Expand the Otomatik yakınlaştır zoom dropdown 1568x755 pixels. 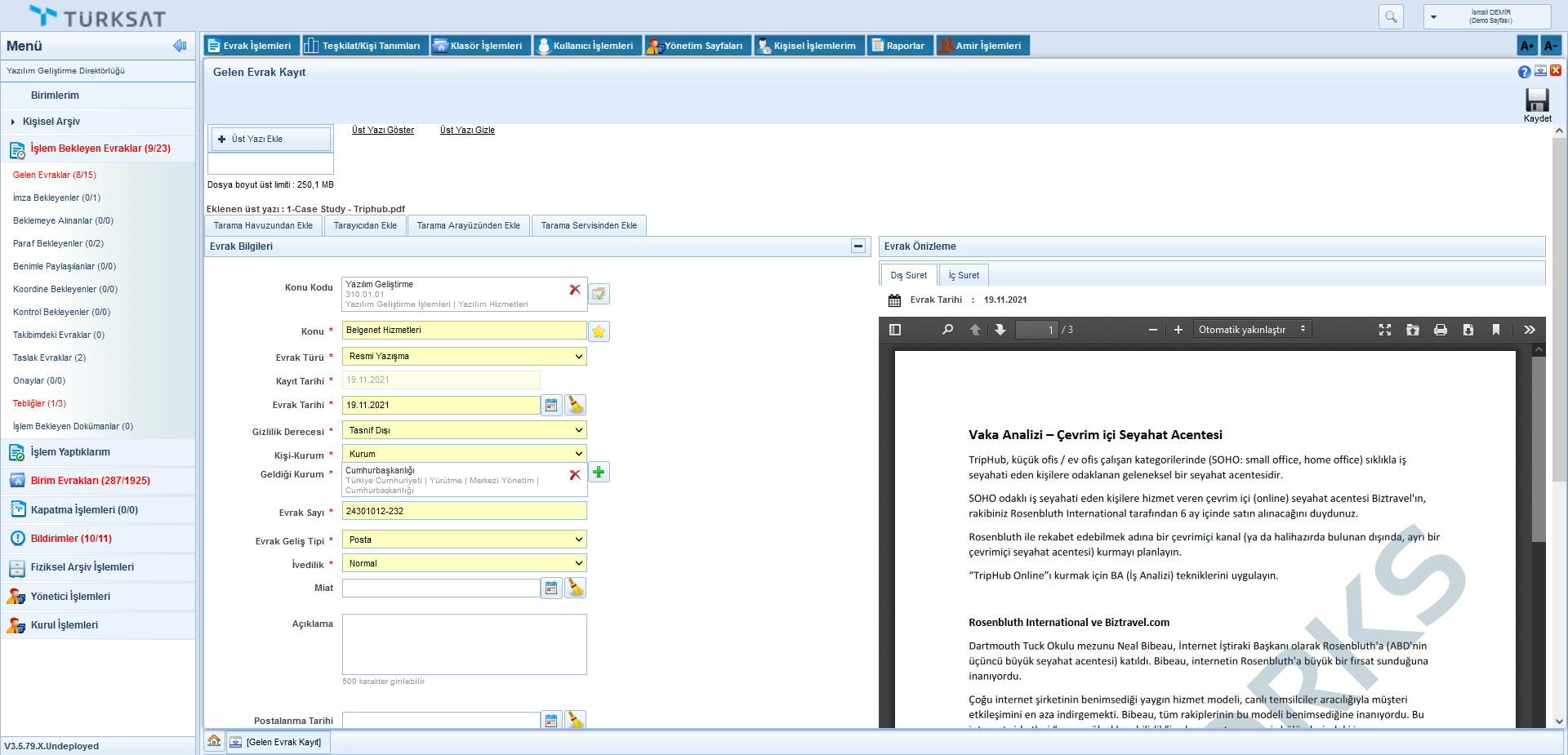[1251, 330]
